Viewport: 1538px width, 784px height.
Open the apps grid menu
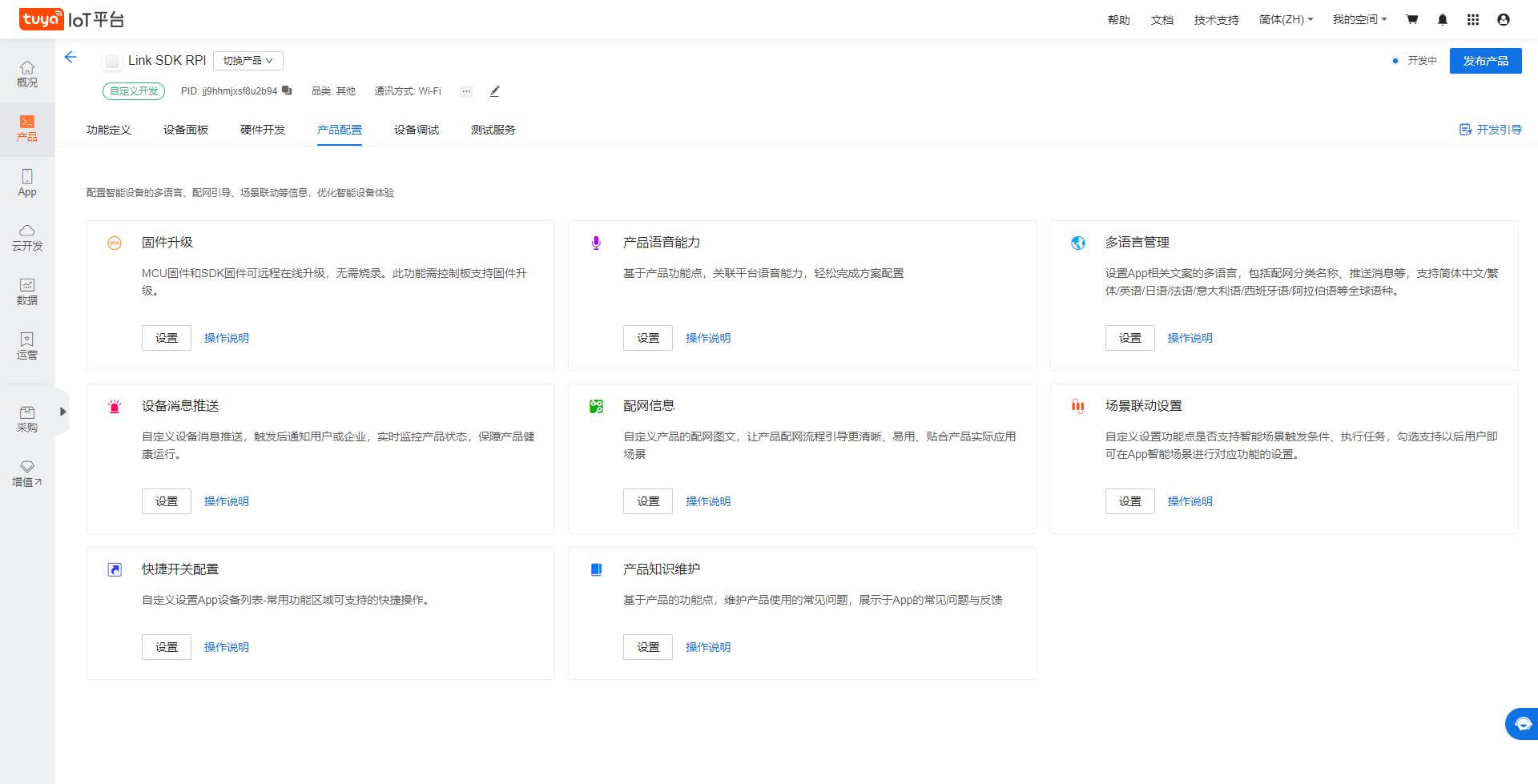point(1473,19)
